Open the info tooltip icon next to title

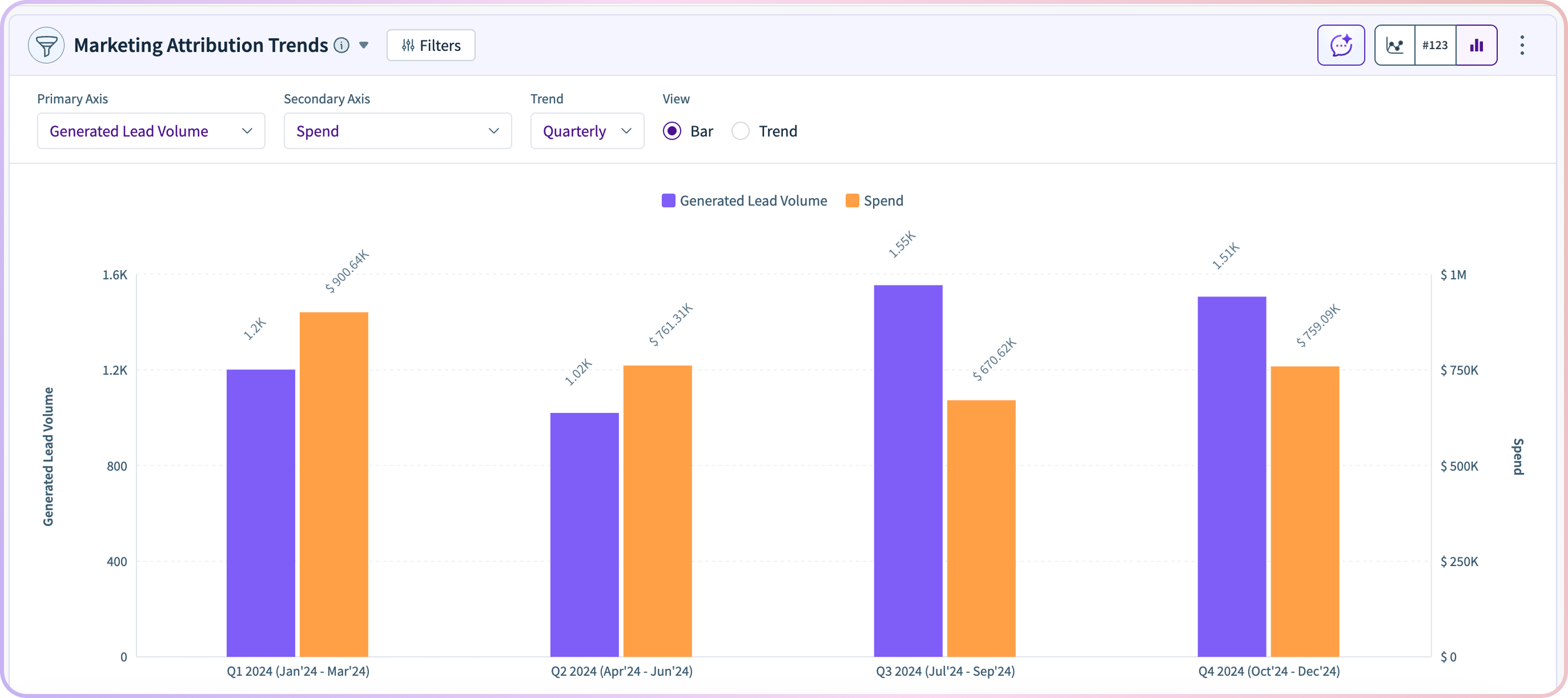[342, 45]
